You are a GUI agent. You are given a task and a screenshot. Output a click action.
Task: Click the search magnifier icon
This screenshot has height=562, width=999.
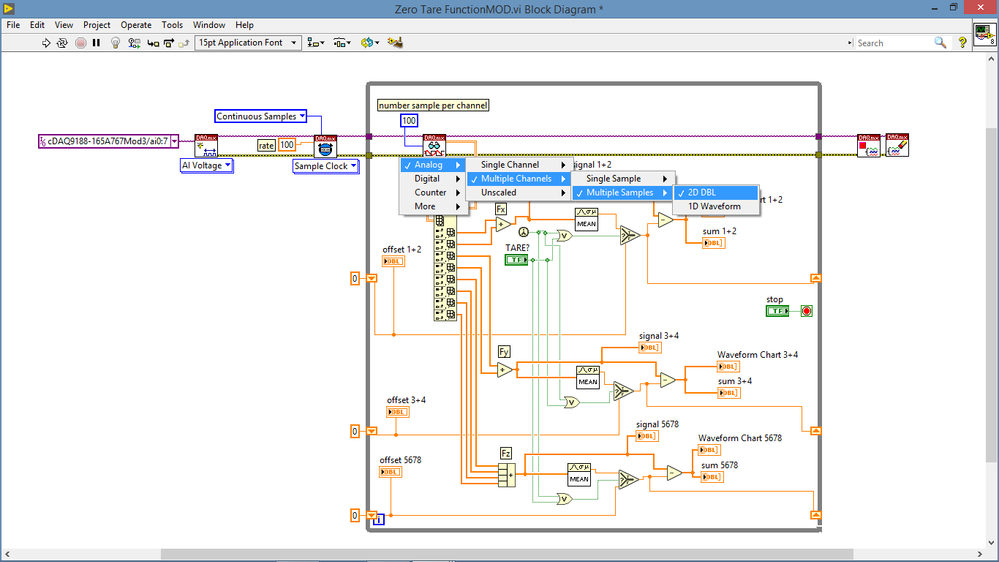tap(940, 43)
